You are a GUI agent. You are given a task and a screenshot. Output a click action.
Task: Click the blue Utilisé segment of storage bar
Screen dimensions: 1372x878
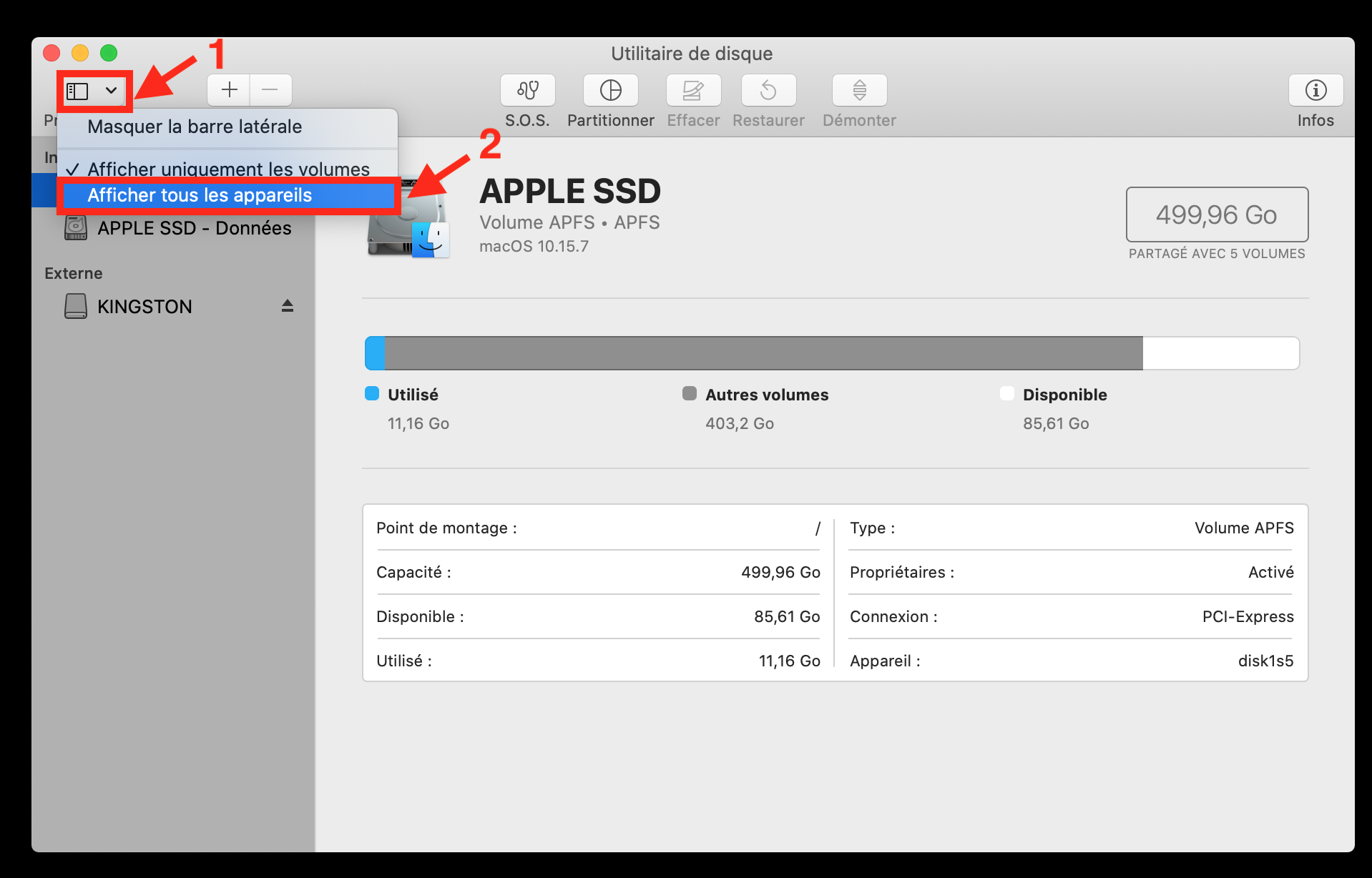(x=375, y=353)
